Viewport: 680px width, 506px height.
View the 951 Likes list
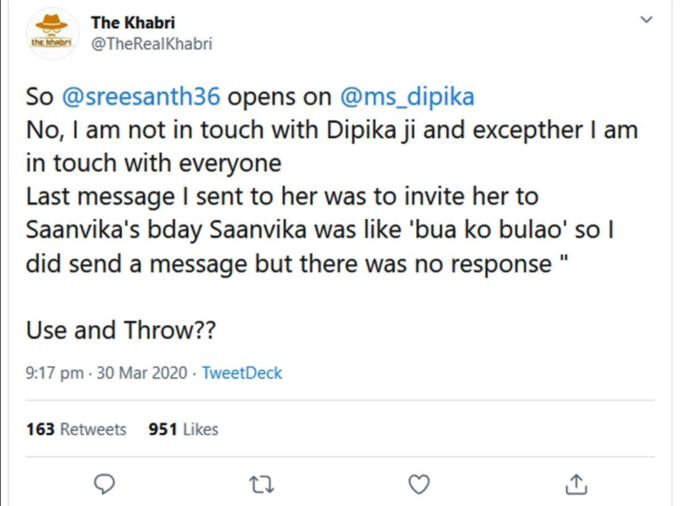coord(183,429)
